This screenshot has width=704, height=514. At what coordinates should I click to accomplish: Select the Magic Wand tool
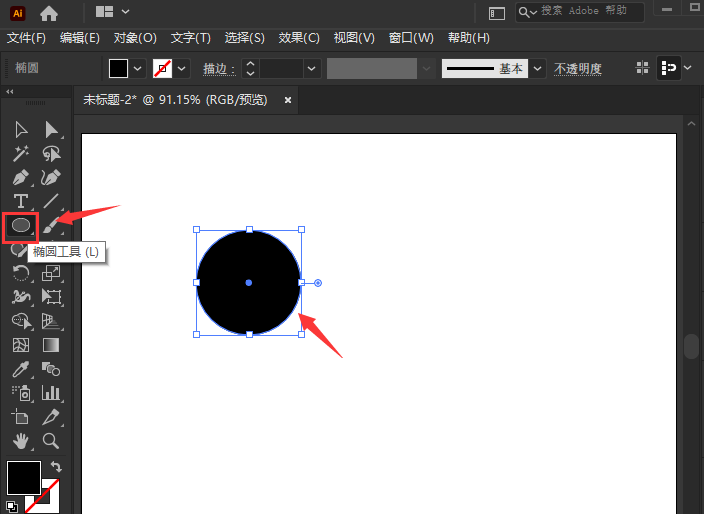pyautogui.click(x=21, y=154)
